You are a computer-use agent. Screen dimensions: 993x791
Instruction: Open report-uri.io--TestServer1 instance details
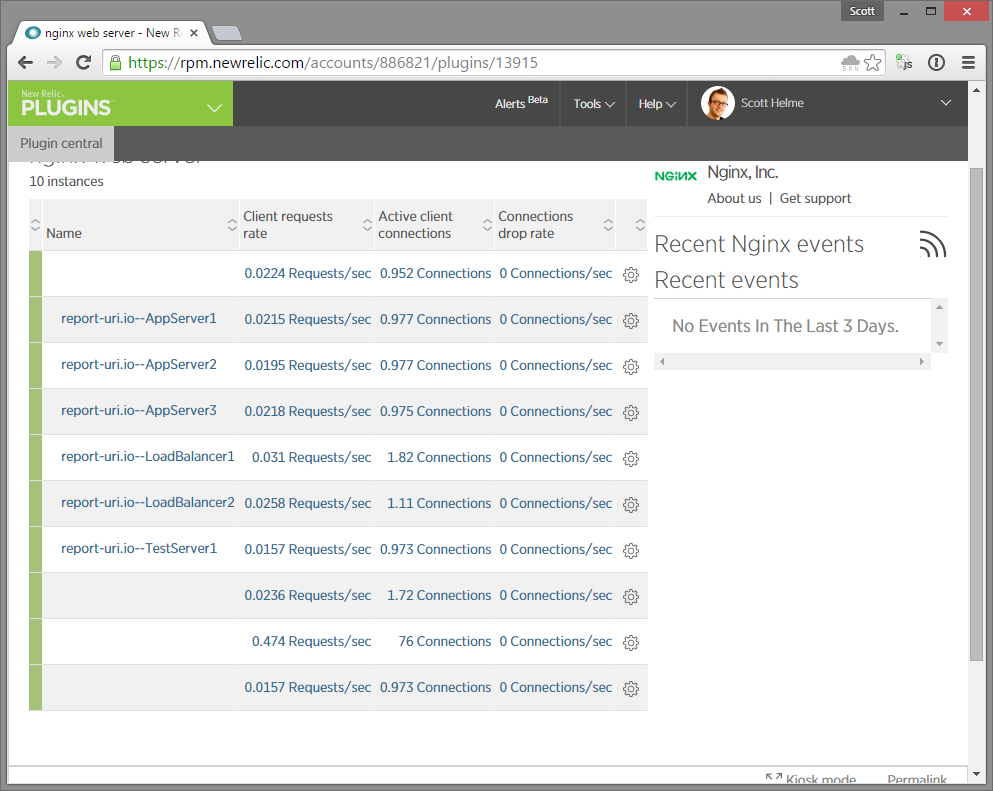[140, 549]
